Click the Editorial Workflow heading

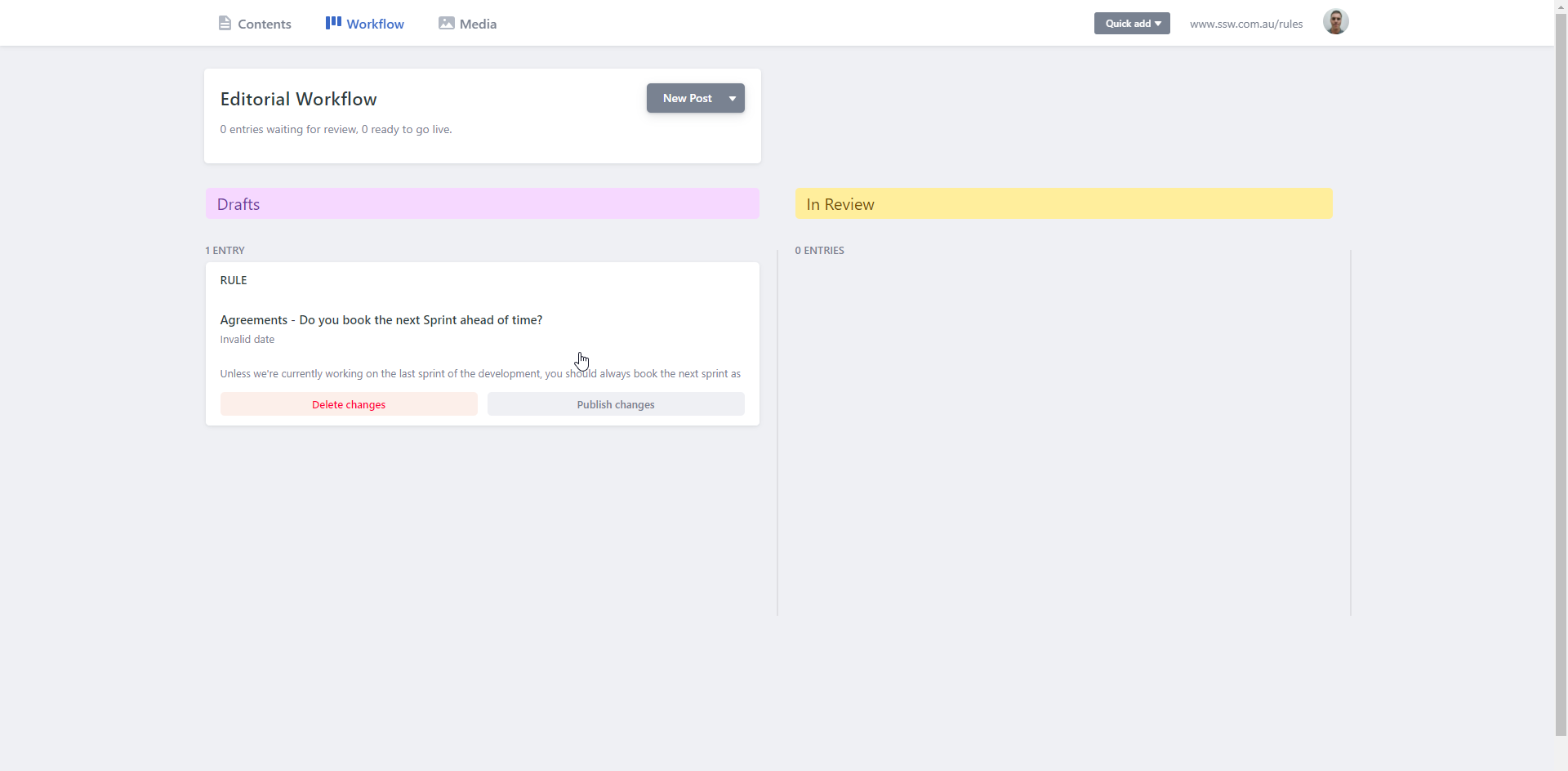(299, 99)
